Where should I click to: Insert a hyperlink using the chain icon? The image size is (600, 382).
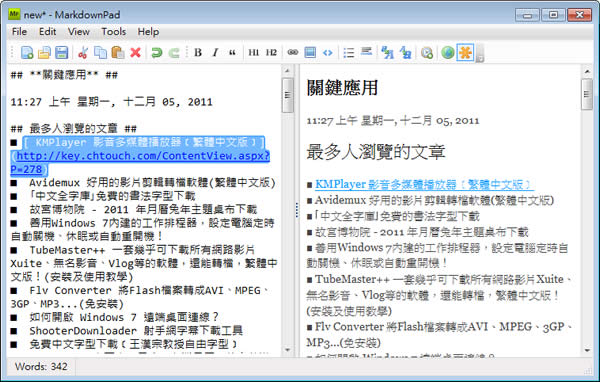(293, 52)
